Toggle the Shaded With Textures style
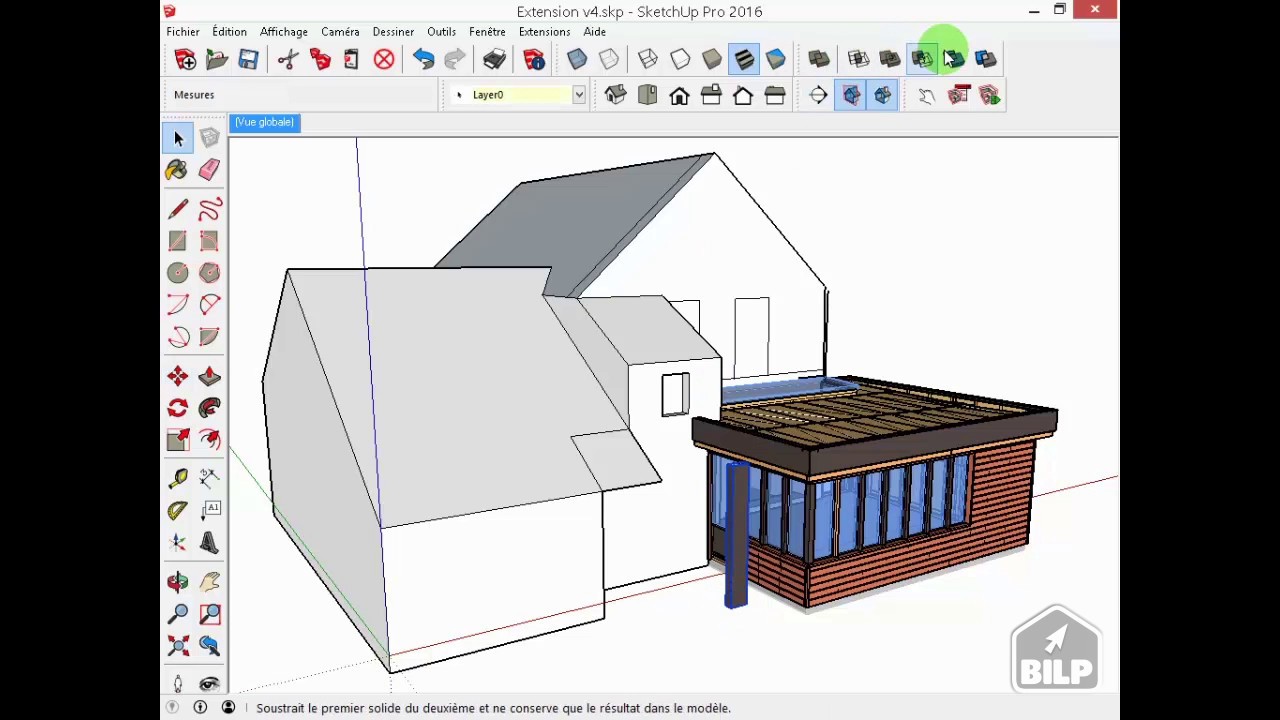This screenshot has width=1280, height=720. point(744,59)
